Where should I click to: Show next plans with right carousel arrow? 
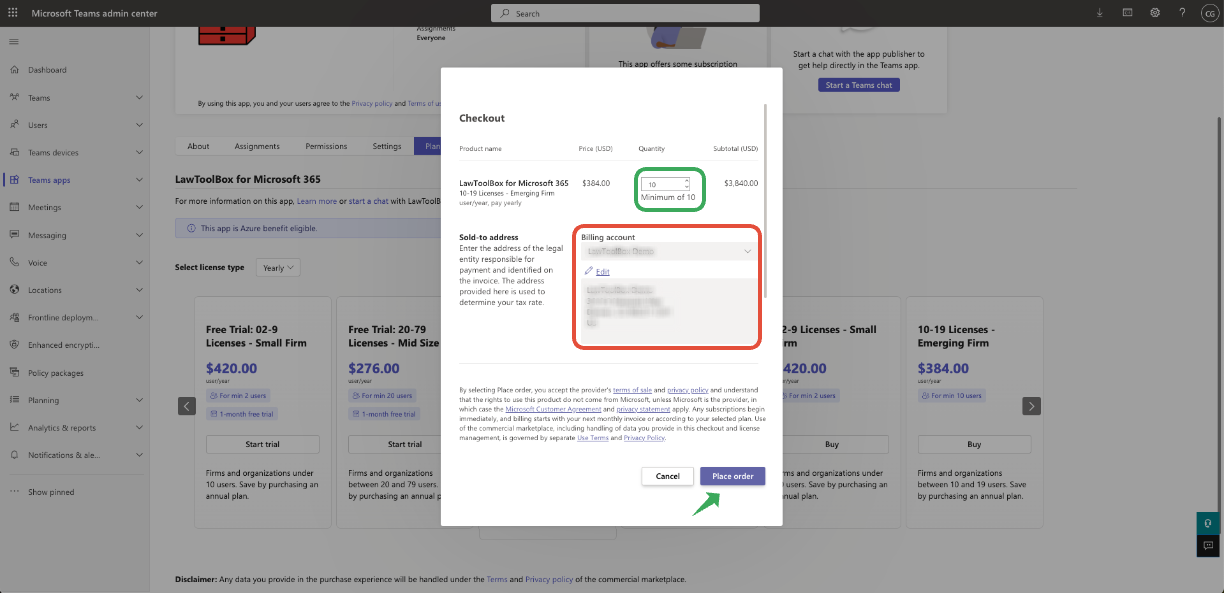tap(1032, 406)
